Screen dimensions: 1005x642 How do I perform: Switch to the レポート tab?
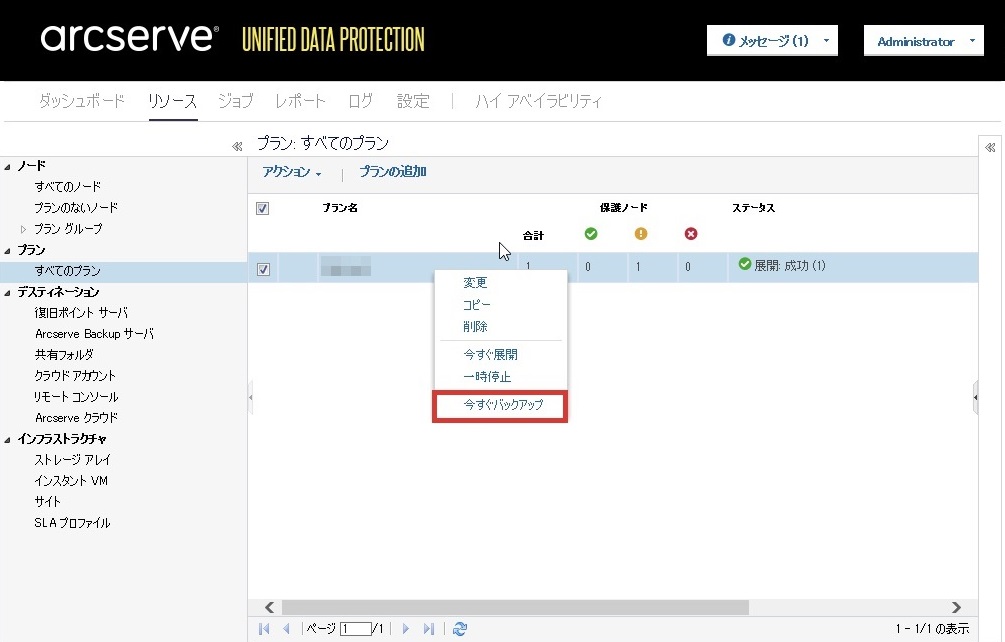300,101
